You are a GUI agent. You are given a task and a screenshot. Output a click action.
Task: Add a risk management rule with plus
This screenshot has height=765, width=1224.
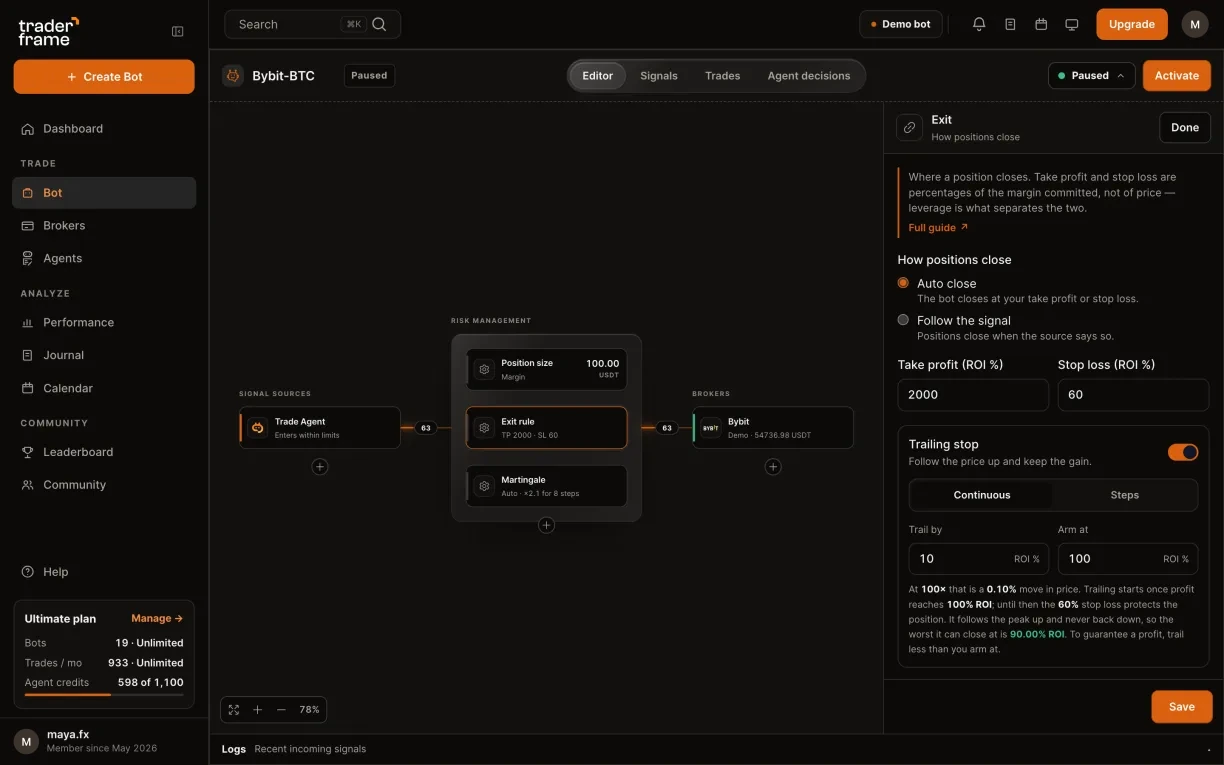click(x=546, y=525)
